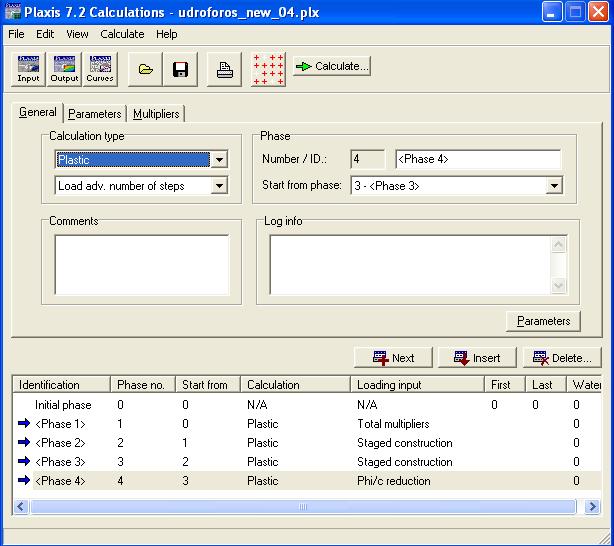Open the Edit menu
Viewport: 614px width, 546px height.
45,34
